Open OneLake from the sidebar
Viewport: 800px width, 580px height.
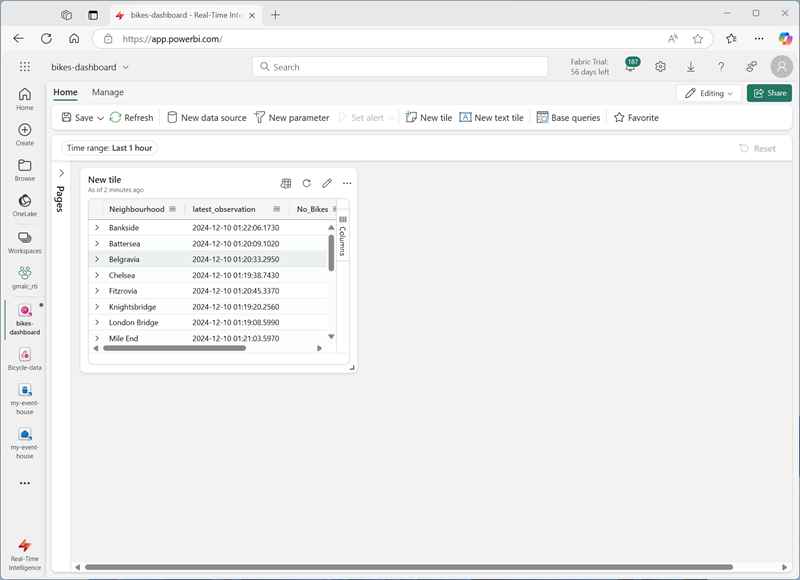coord(24,206)
